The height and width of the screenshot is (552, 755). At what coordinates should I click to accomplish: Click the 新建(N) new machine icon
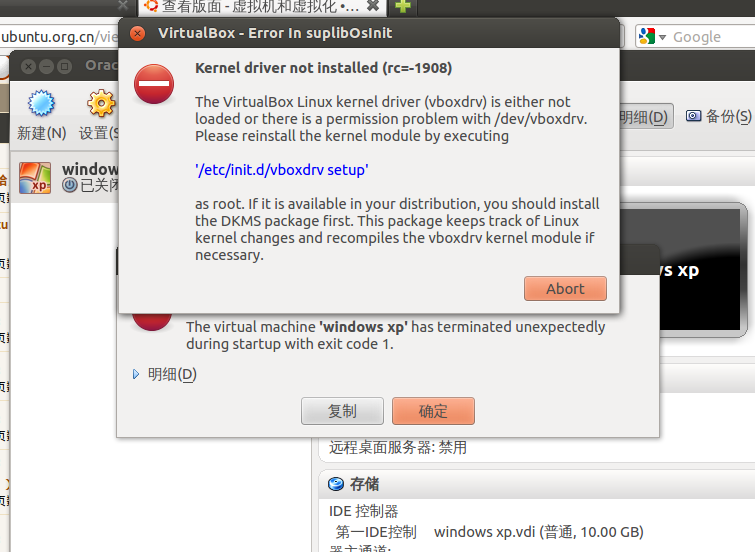coord(41,103)
